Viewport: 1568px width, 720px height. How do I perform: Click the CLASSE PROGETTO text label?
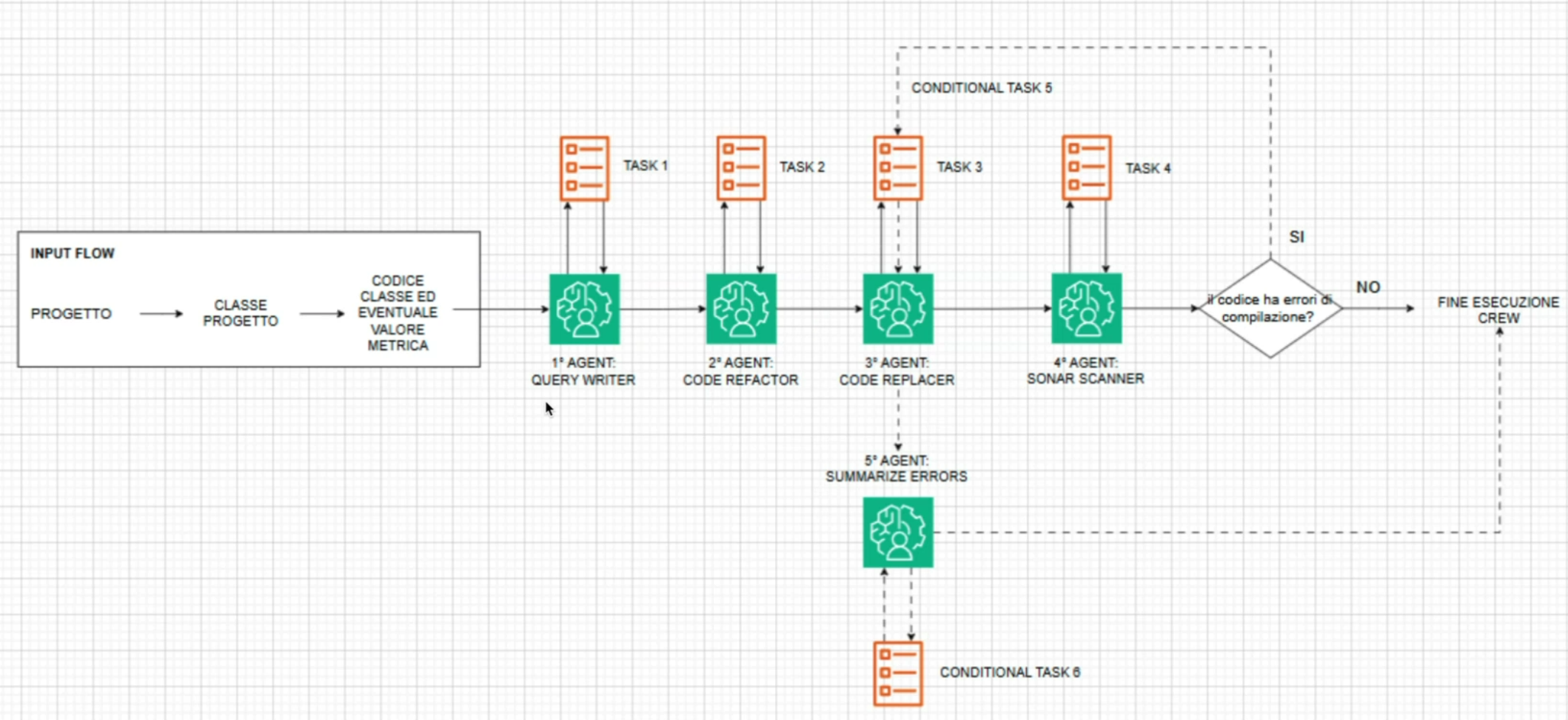coord(241,313)
